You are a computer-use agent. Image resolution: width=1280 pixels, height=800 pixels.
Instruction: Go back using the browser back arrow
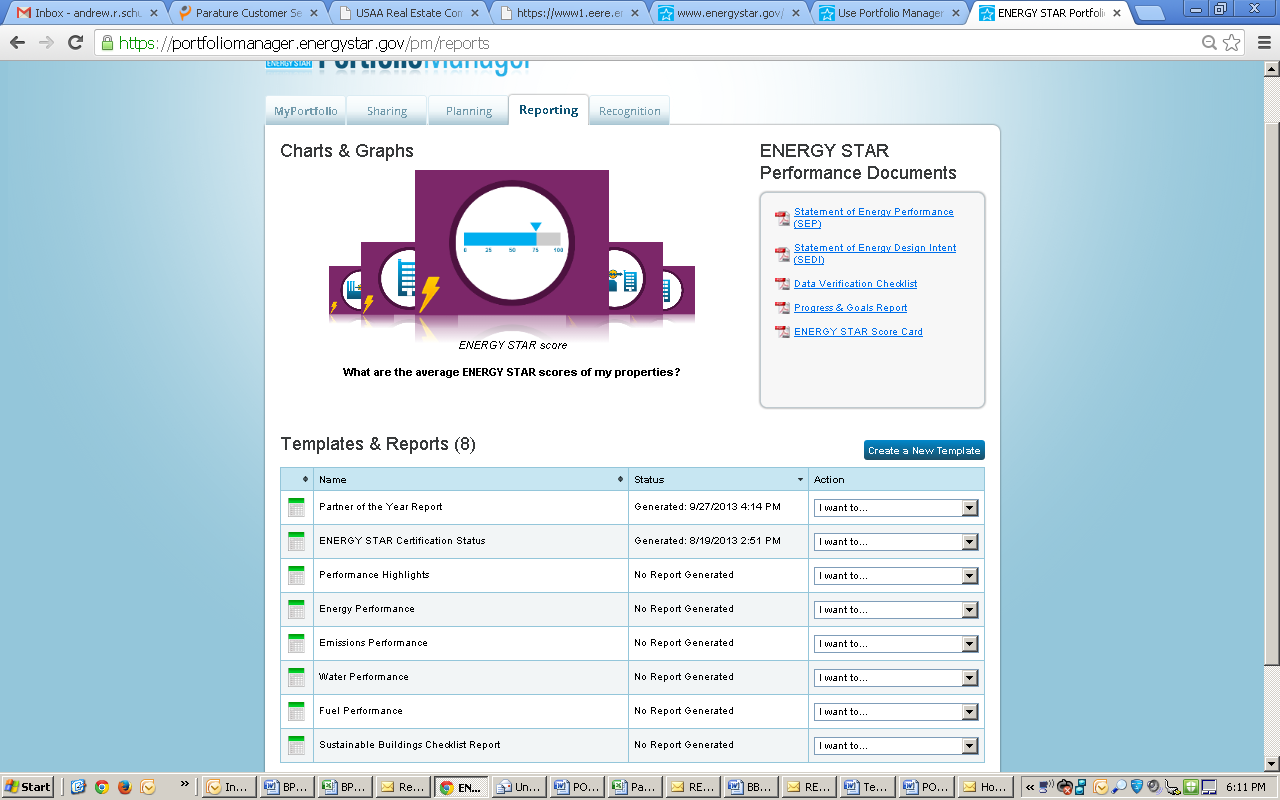[17, 43]
